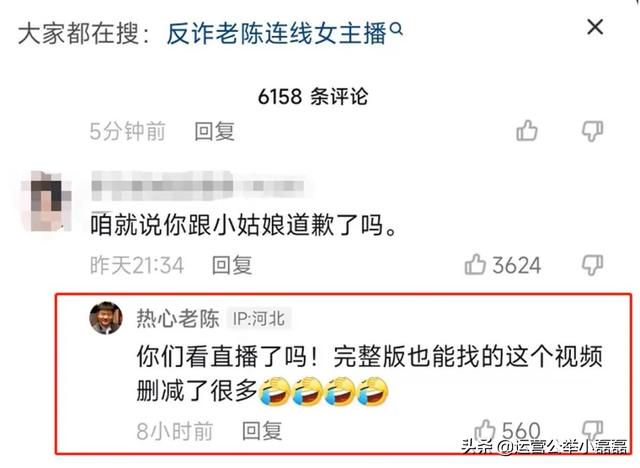This screenshot has height=468, width=640.
Task: Tap the blurred username above the comment
Action: 198,186
